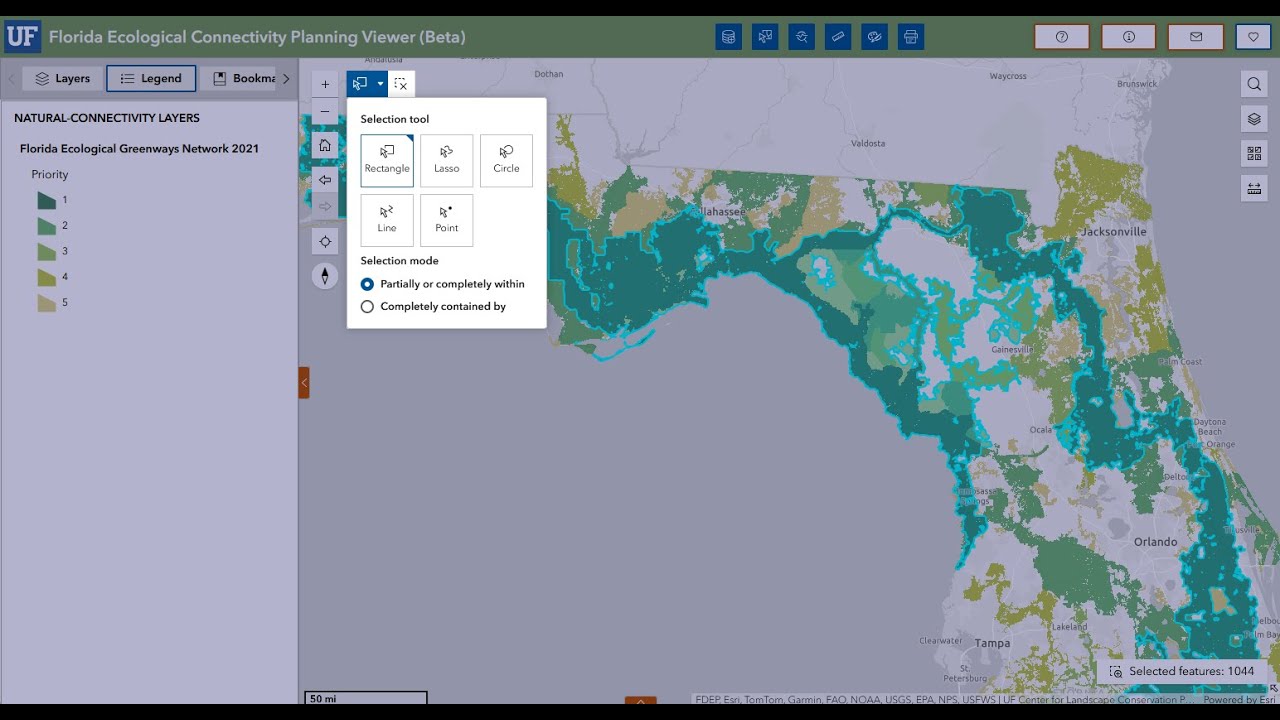This screenshot has width=1280, height=720.
Task: Open the map Search magnifier
Action: point(1254,84)
